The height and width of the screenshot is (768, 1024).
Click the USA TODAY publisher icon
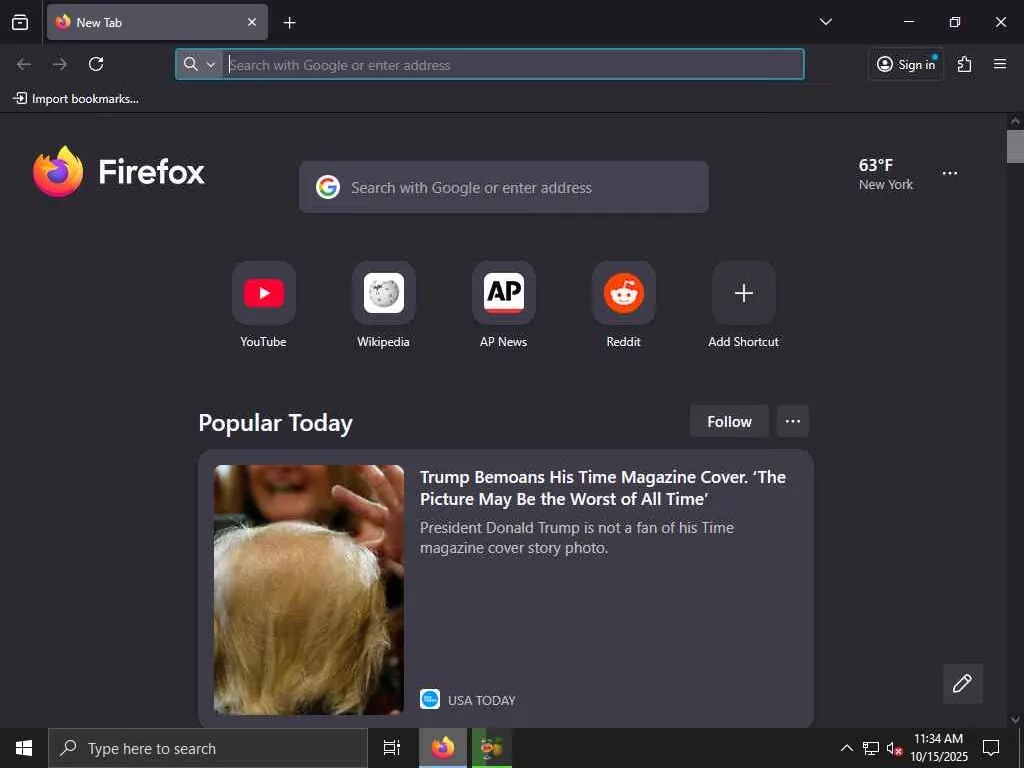[x=430, y=699]
